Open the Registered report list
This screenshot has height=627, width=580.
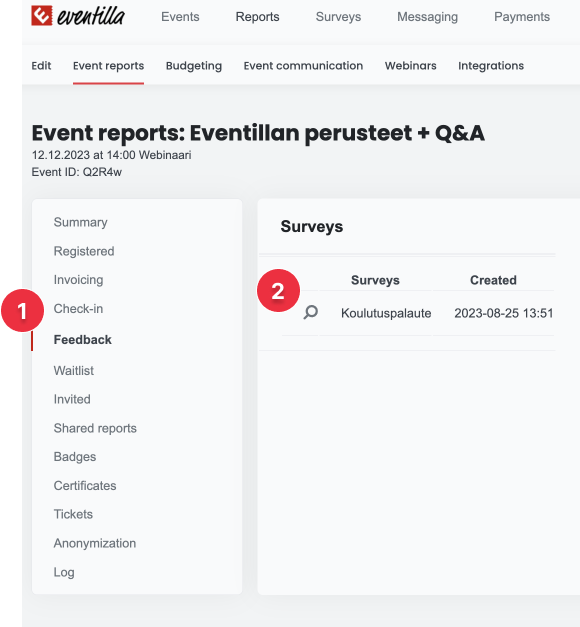(84, 251)
